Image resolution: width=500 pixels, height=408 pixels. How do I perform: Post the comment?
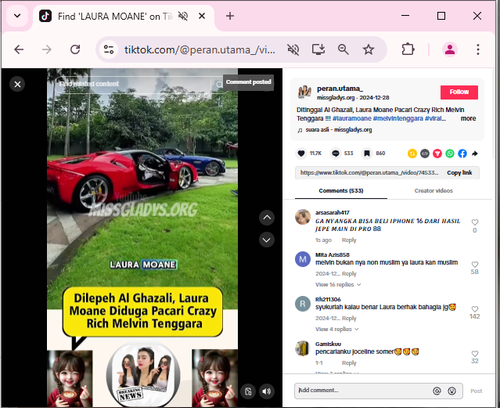[476, 391]
